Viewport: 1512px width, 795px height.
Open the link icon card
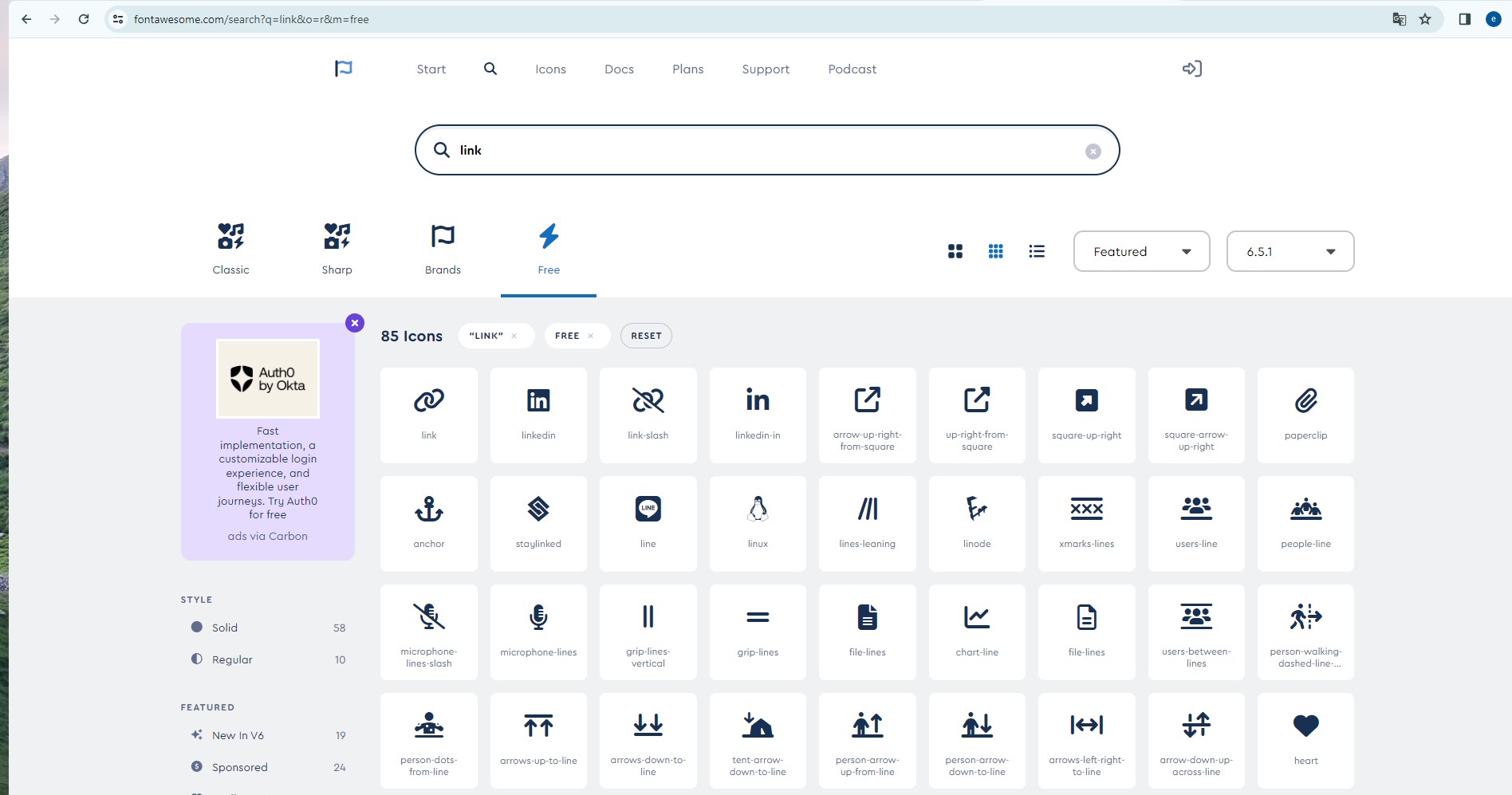[x=429, y=415]
